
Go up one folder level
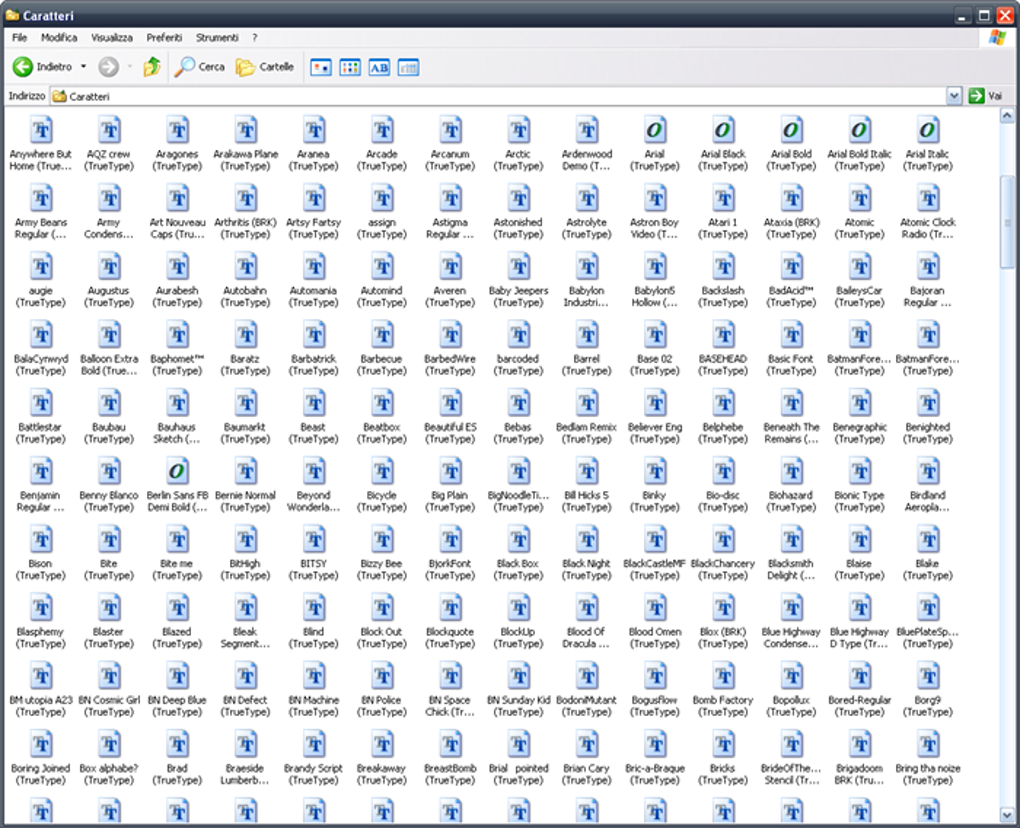tap(152, 66)
